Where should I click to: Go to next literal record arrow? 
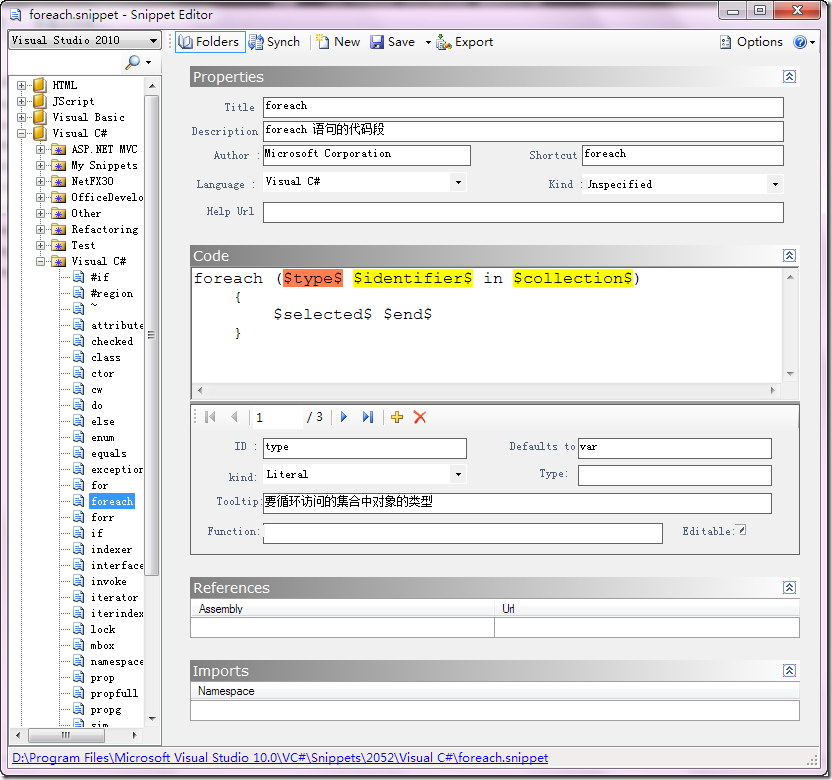344,417
